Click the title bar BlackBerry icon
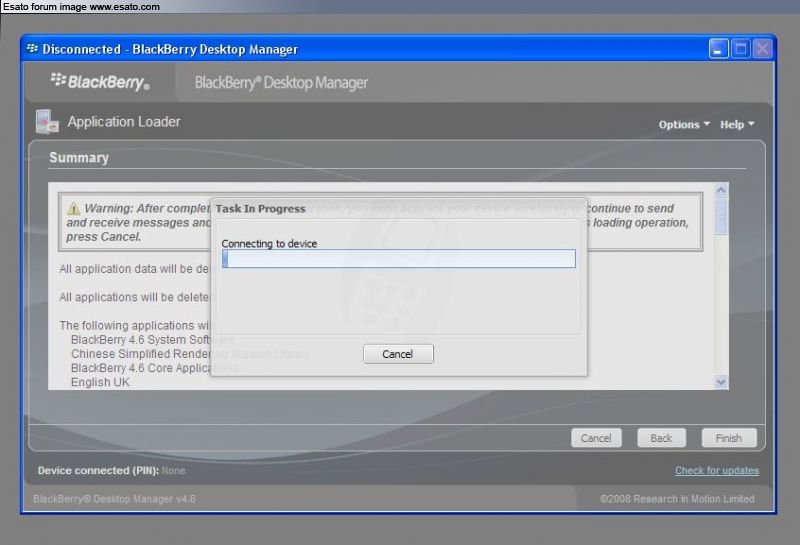Viewport: 800px width, 545px height. (x=32, y=48)
